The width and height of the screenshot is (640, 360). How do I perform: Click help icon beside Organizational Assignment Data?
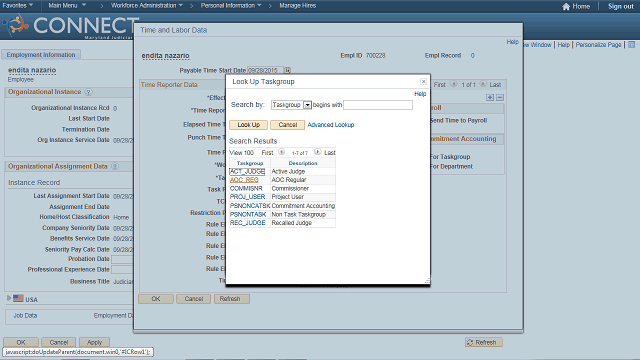(x=115, y=167)
